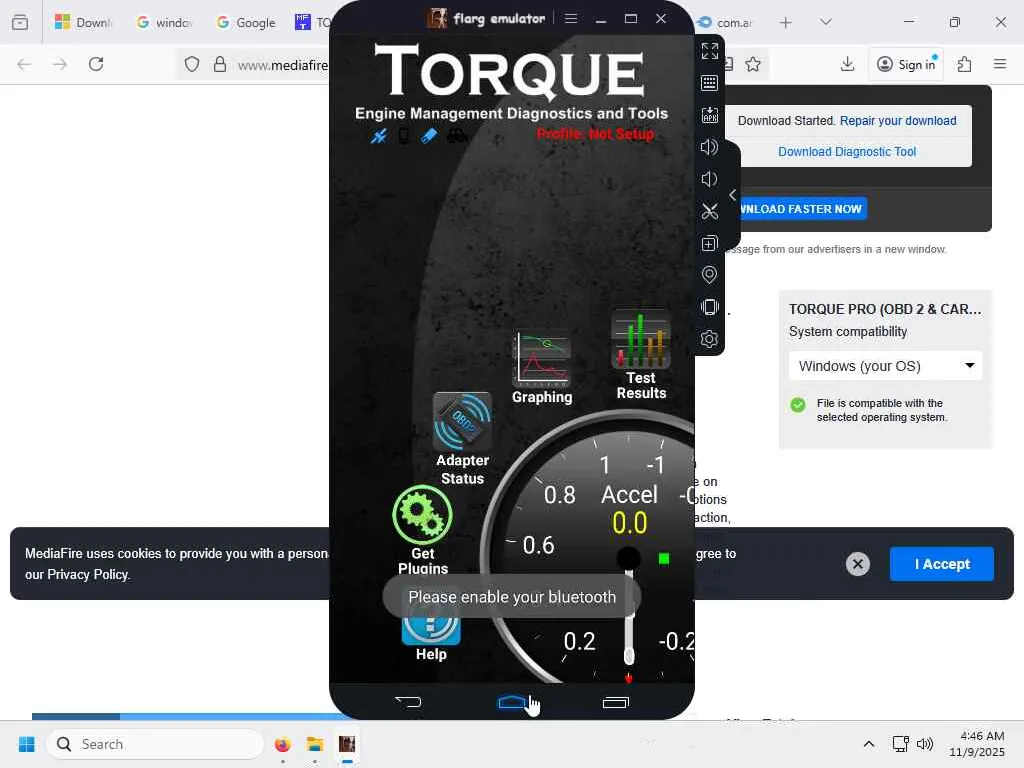Open Get Plugins gear icon
The image size is (1024, 768).
tap(423, 516)
